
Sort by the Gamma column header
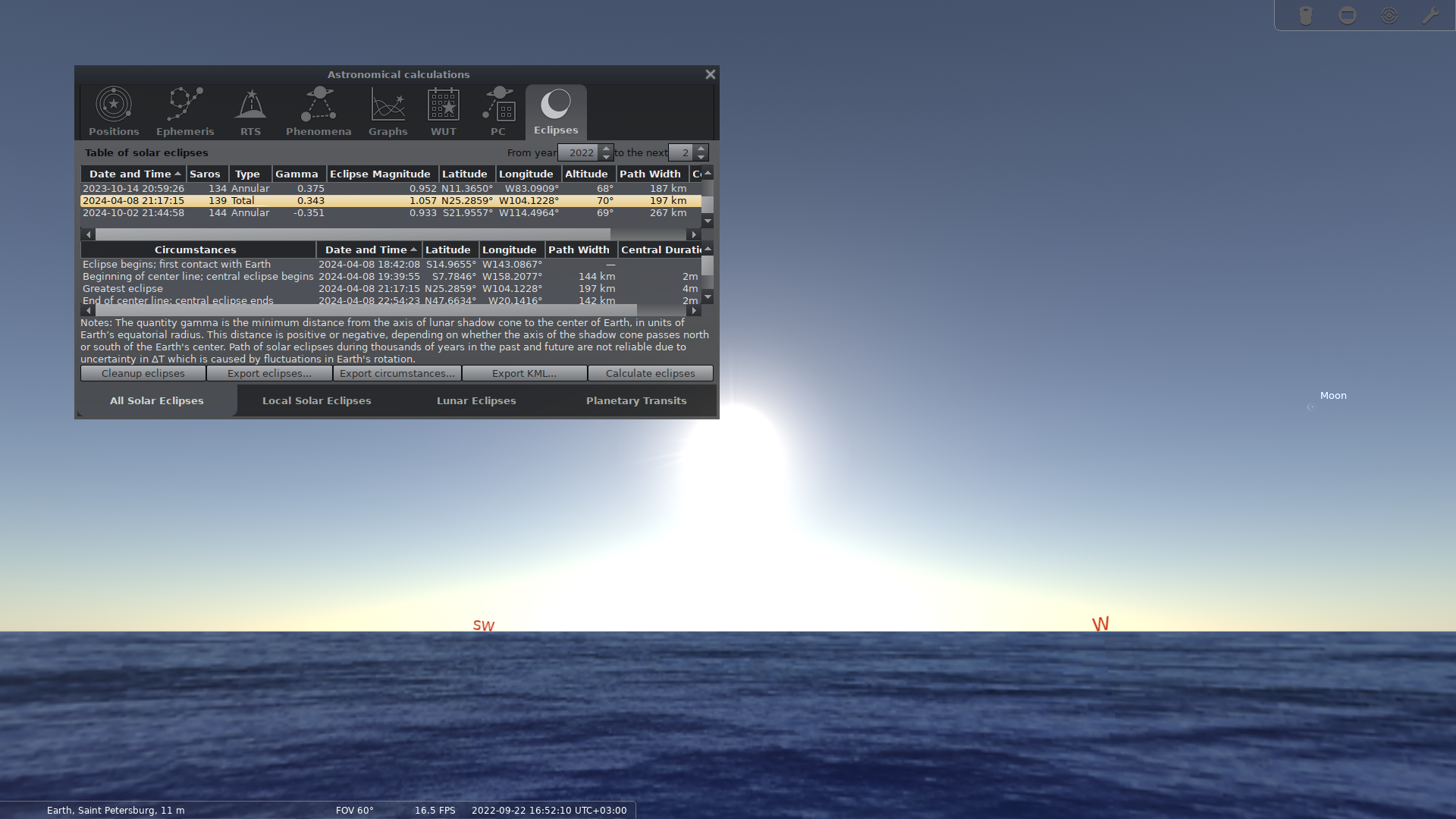[x=297, y=174]
